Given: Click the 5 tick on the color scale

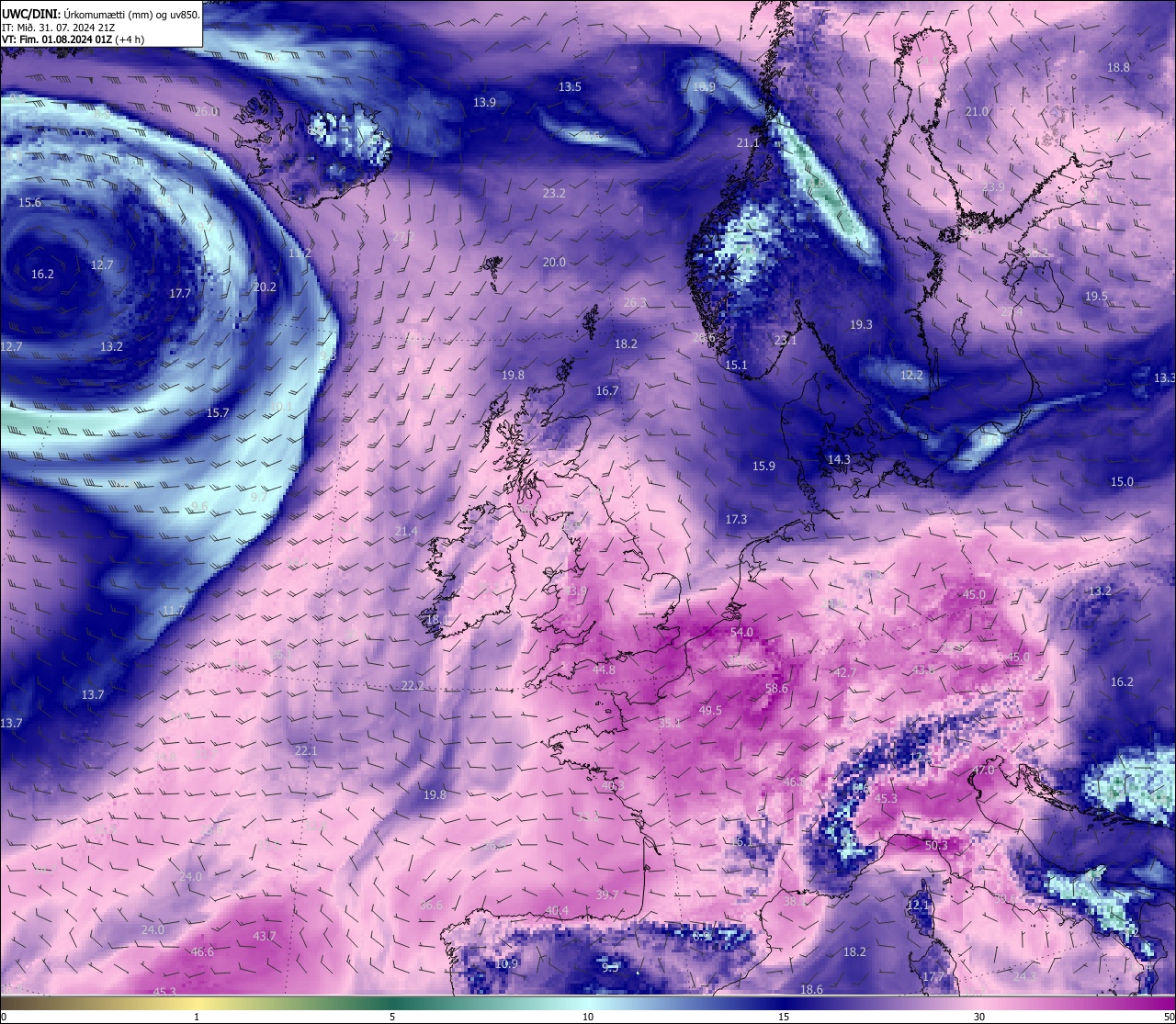Looking at the screenshot, I should point(392,1017).
